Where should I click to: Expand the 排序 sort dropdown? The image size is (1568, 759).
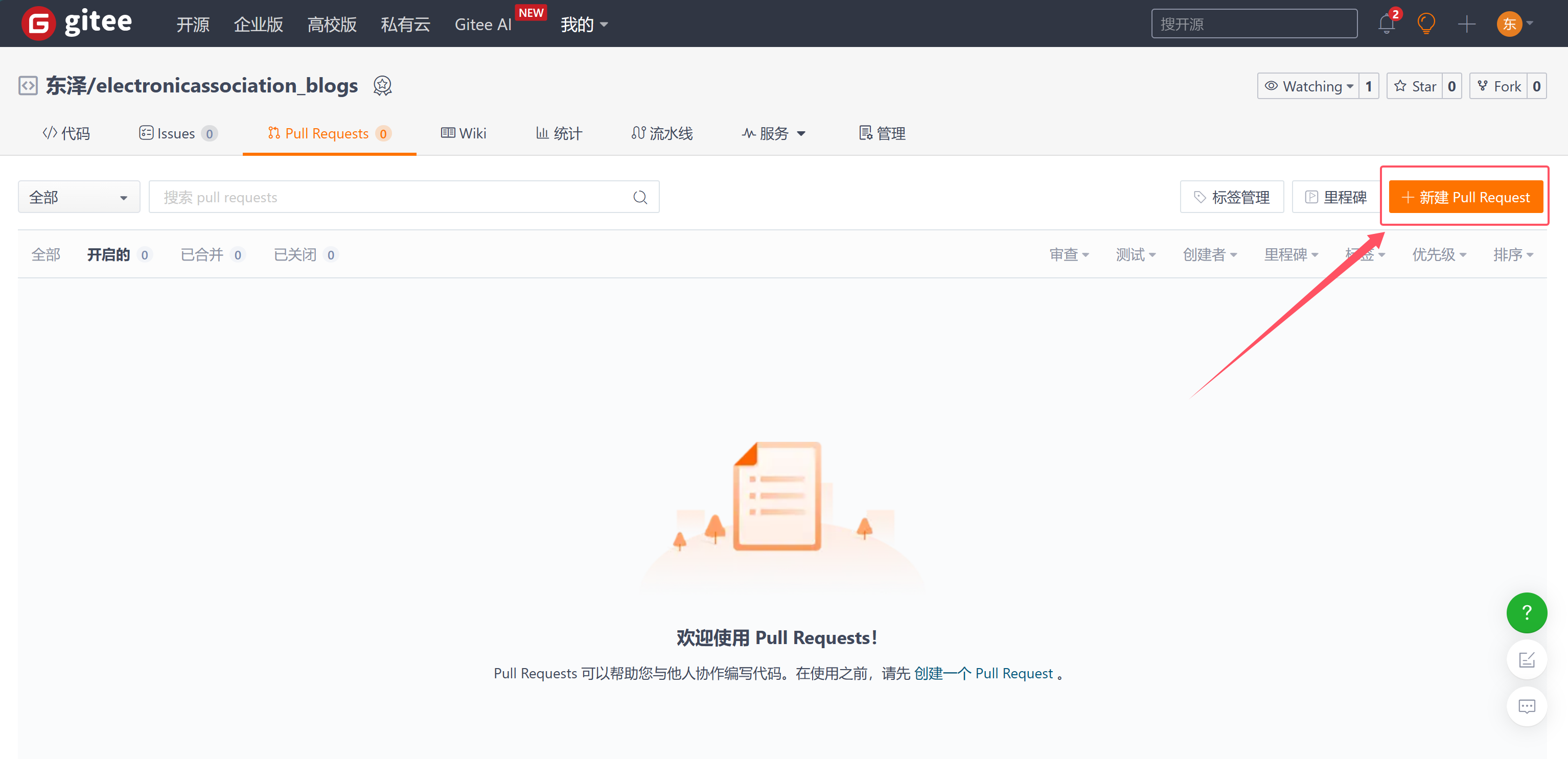click(x=1513, y=255)
